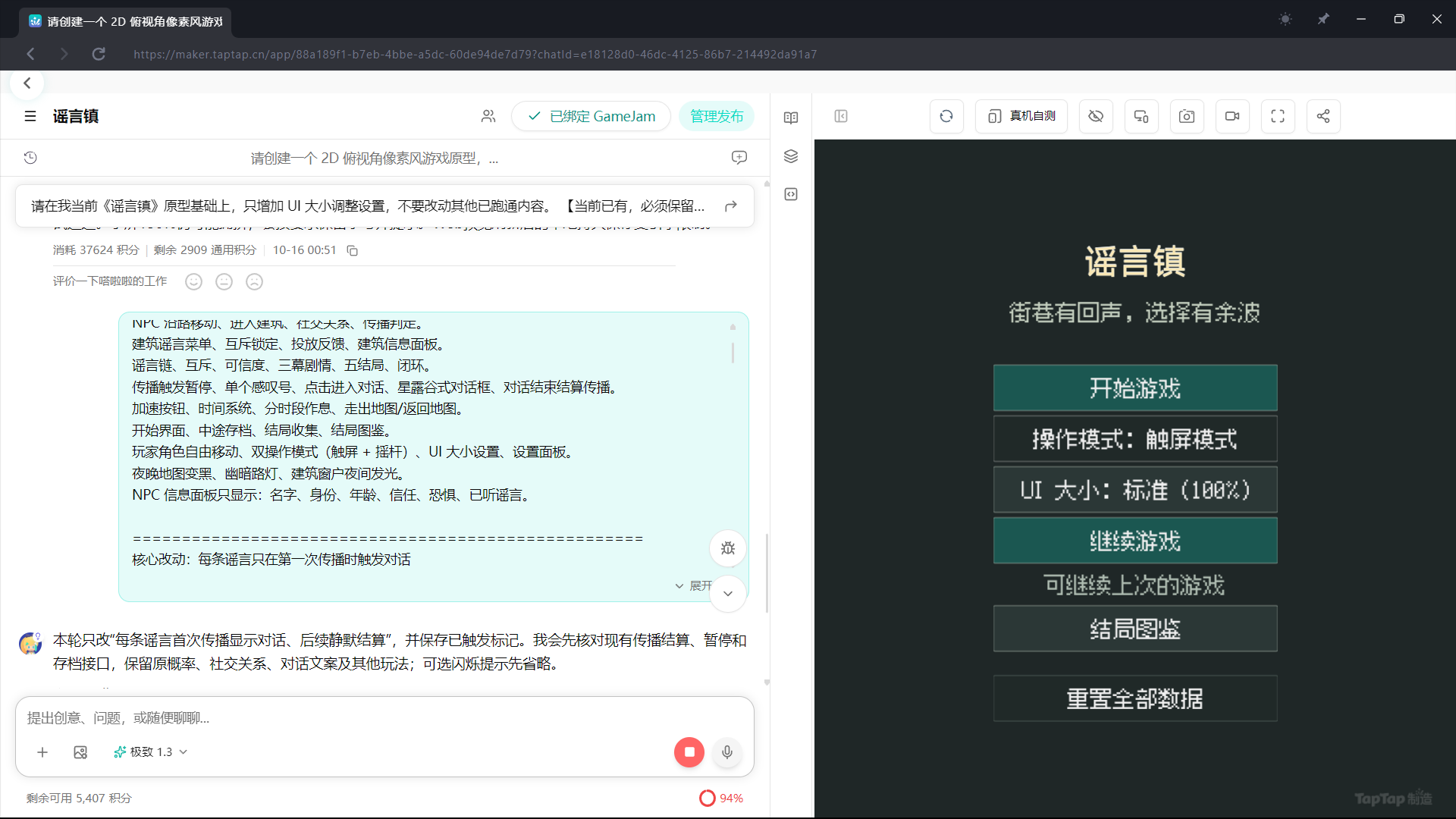
Task: Click the scroll-to-bottom chevron button
Action: pyautogui.click(x=728, y=594)
